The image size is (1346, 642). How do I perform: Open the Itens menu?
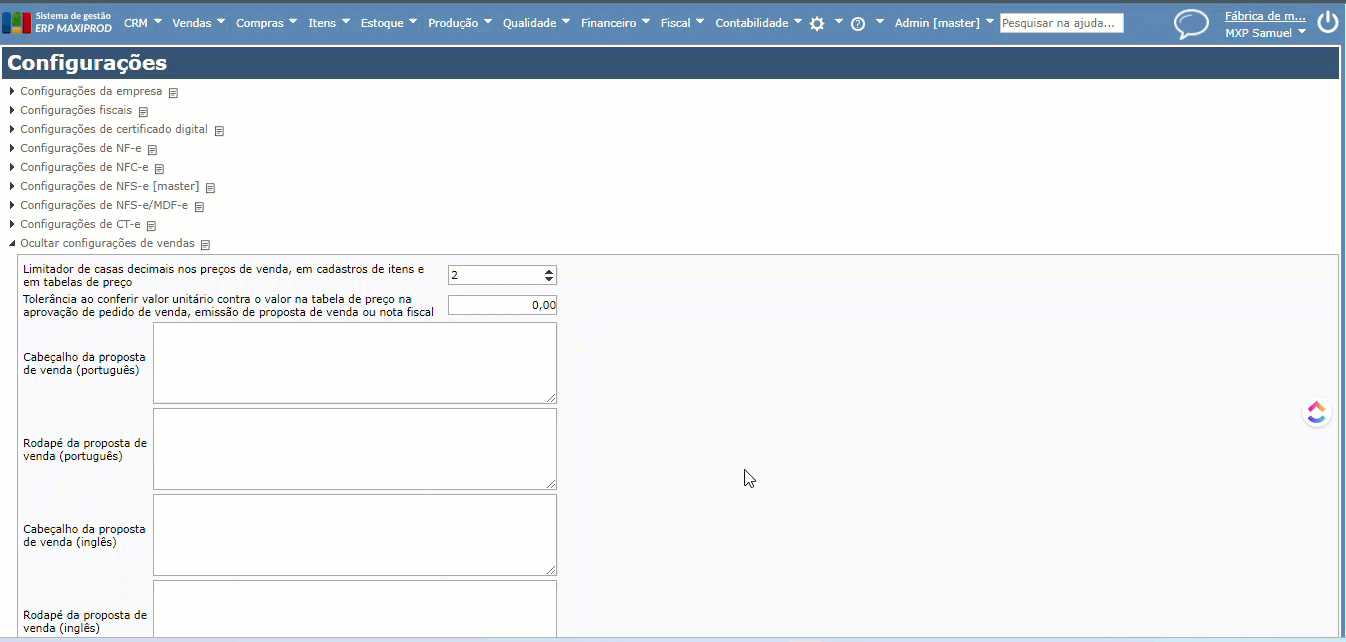pos(329,23)
